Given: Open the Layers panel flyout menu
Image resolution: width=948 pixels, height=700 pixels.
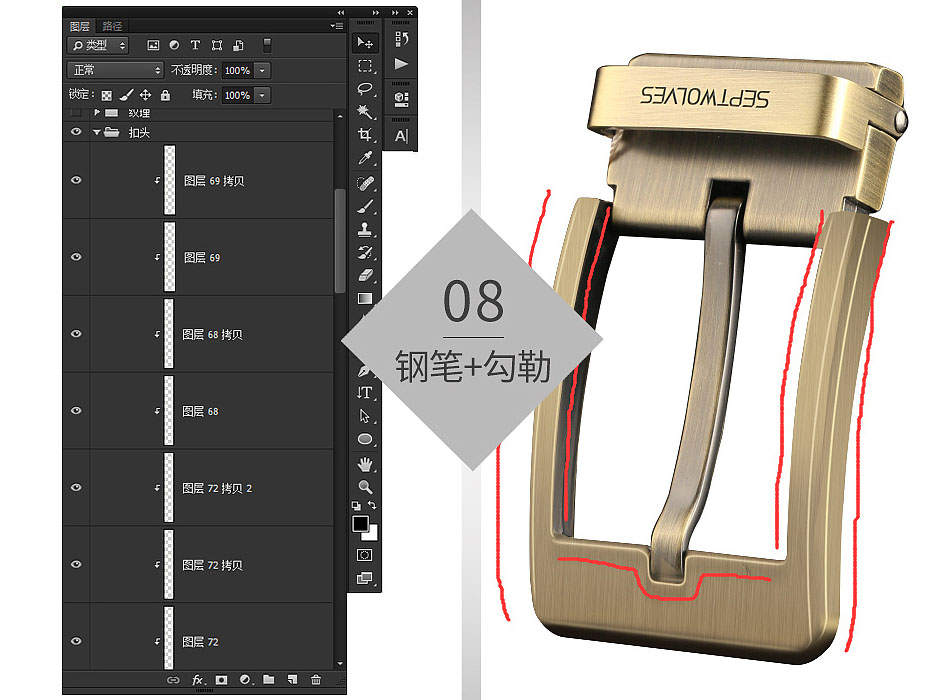Looking at the screenshot, I should click(337, 26).
